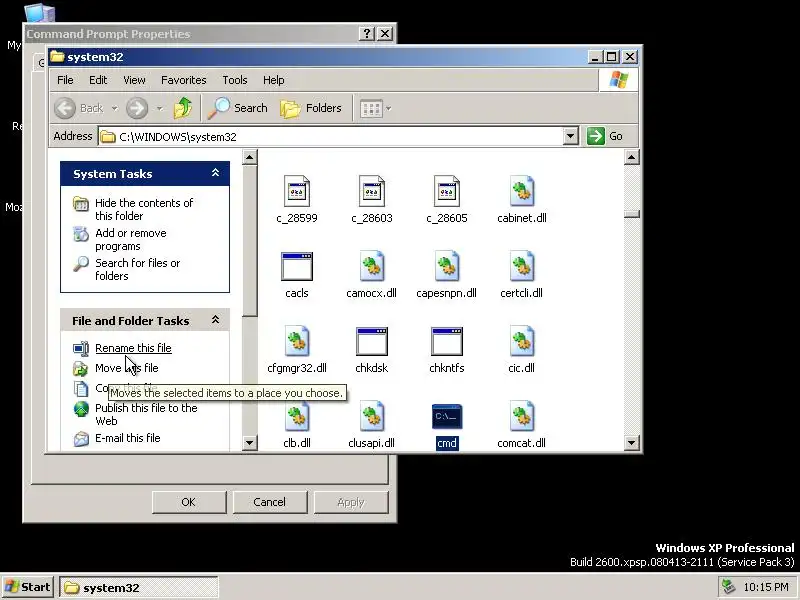Select the cmd command prompt icon
This screenshot has height=600, width=800.
point(447,416)
